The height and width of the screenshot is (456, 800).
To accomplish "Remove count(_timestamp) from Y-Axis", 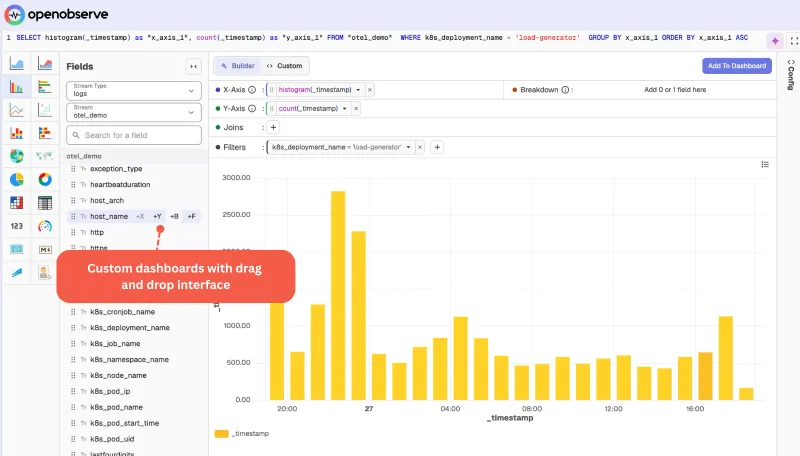I will coord(356,109).
